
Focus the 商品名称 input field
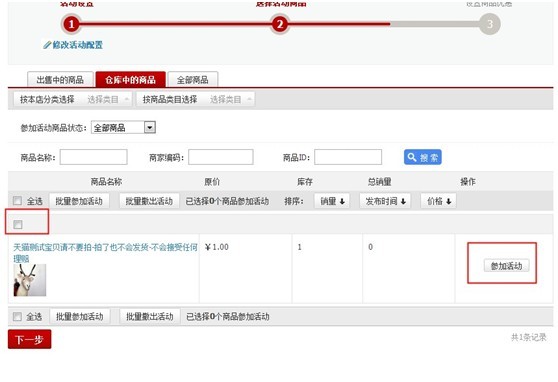pyautogui.click(x=94, y=157)
